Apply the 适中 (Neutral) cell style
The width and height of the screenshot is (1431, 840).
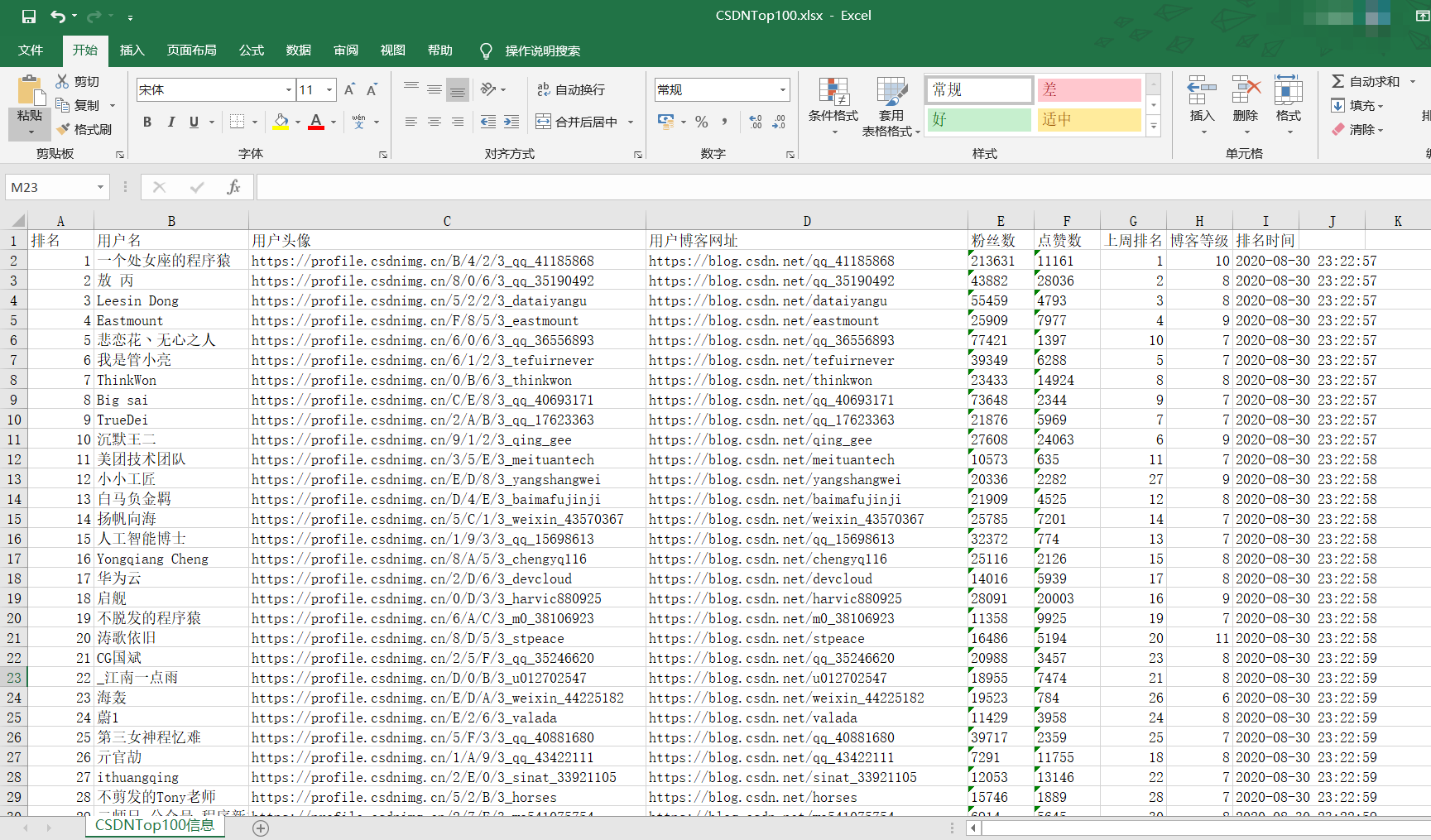(1089, 119)
